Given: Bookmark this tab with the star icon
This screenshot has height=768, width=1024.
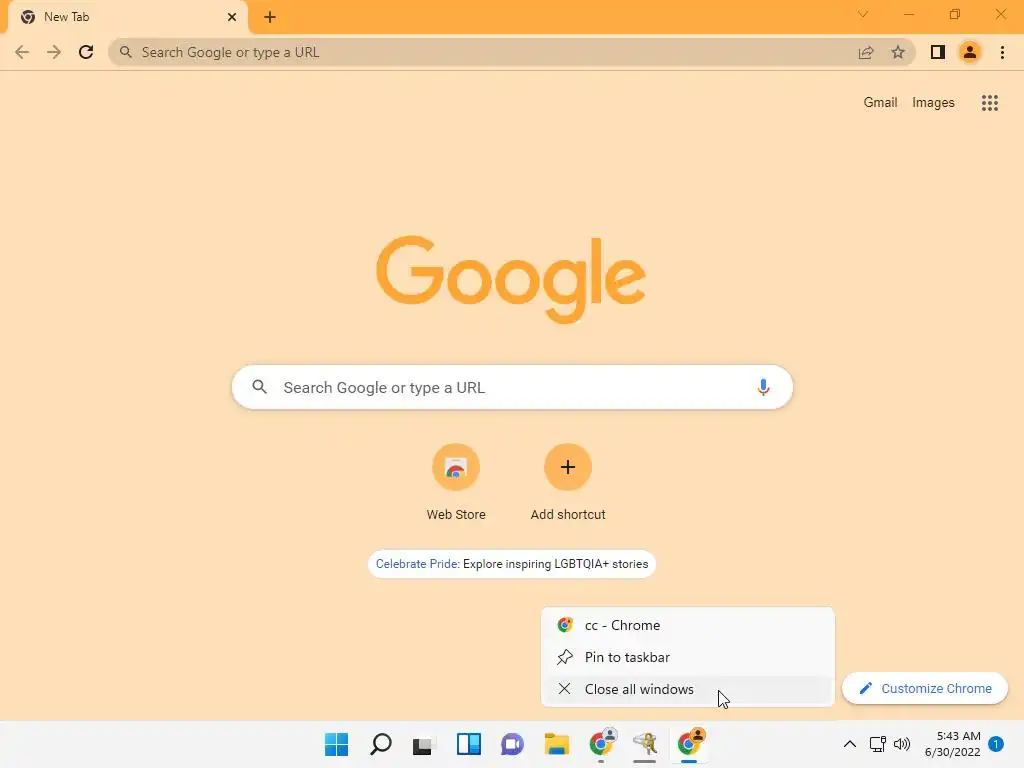Looking at the screenshot, I should 898,52.
